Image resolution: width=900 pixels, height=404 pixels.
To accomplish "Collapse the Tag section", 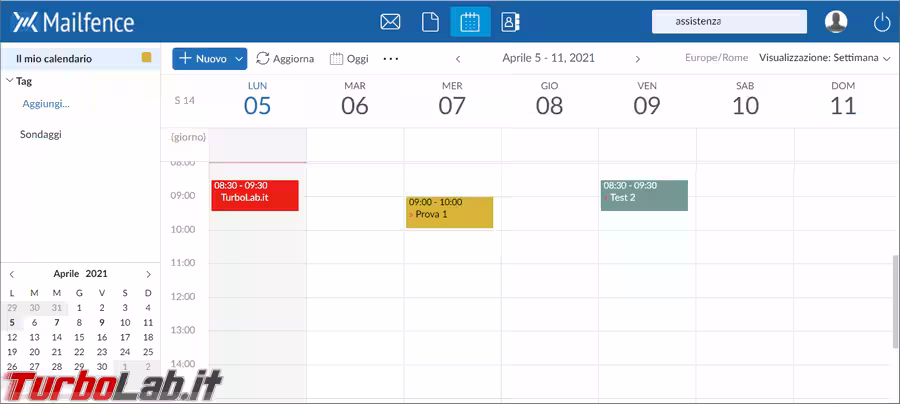I will coord(9,81).
